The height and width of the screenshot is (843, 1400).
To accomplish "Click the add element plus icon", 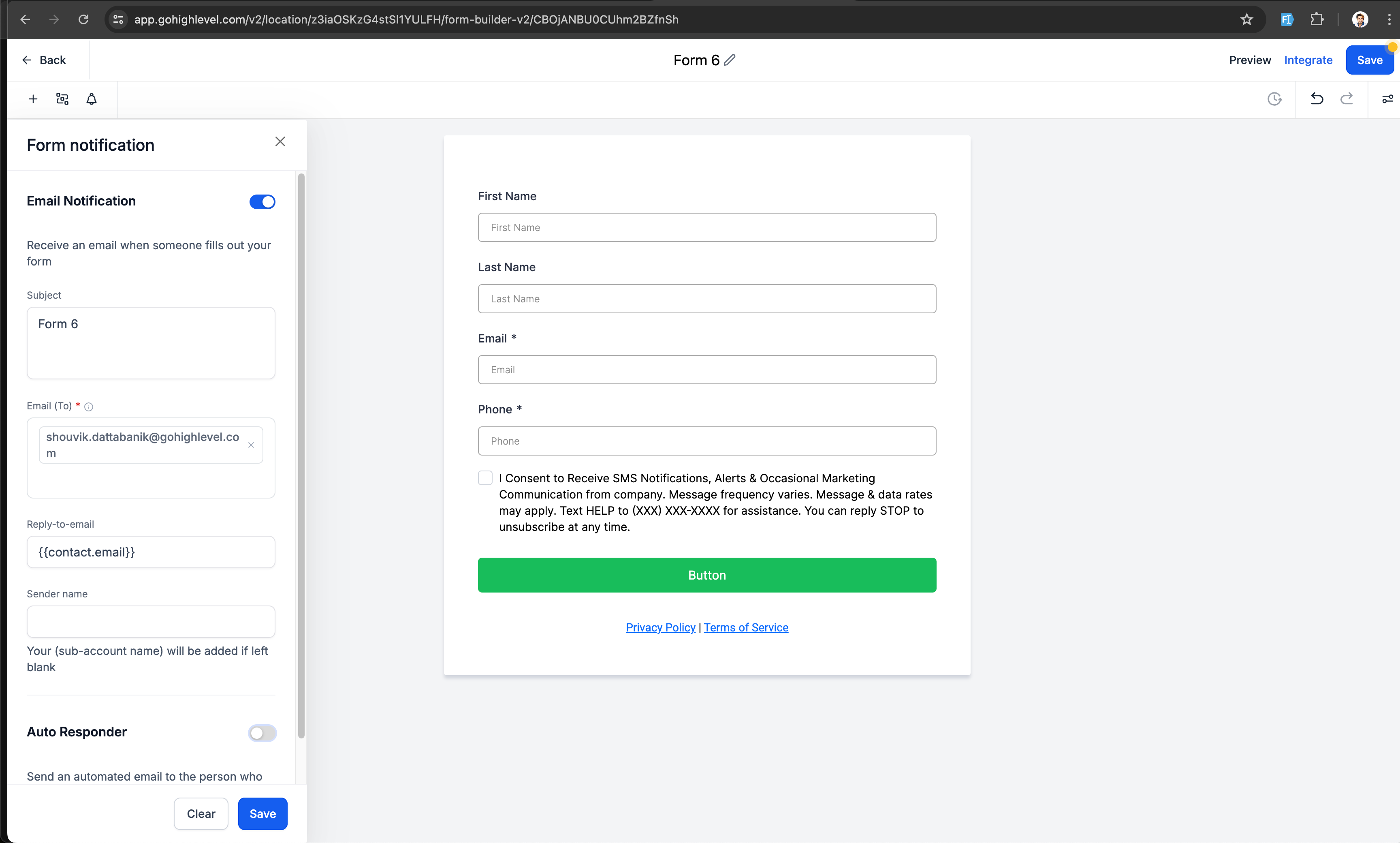I will [x=33, y=99].
